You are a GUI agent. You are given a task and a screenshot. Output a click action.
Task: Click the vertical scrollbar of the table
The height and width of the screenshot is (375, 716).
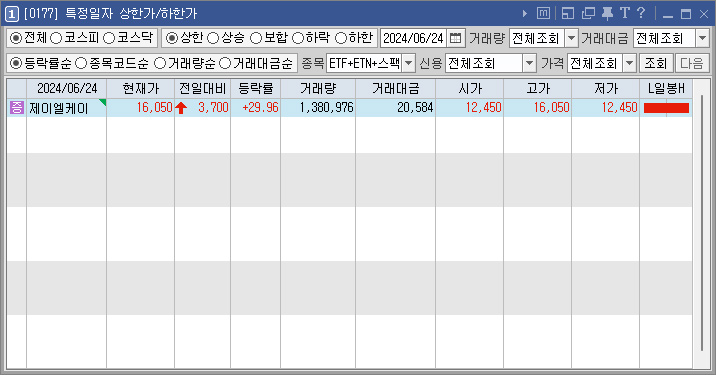tap(702, 224)
